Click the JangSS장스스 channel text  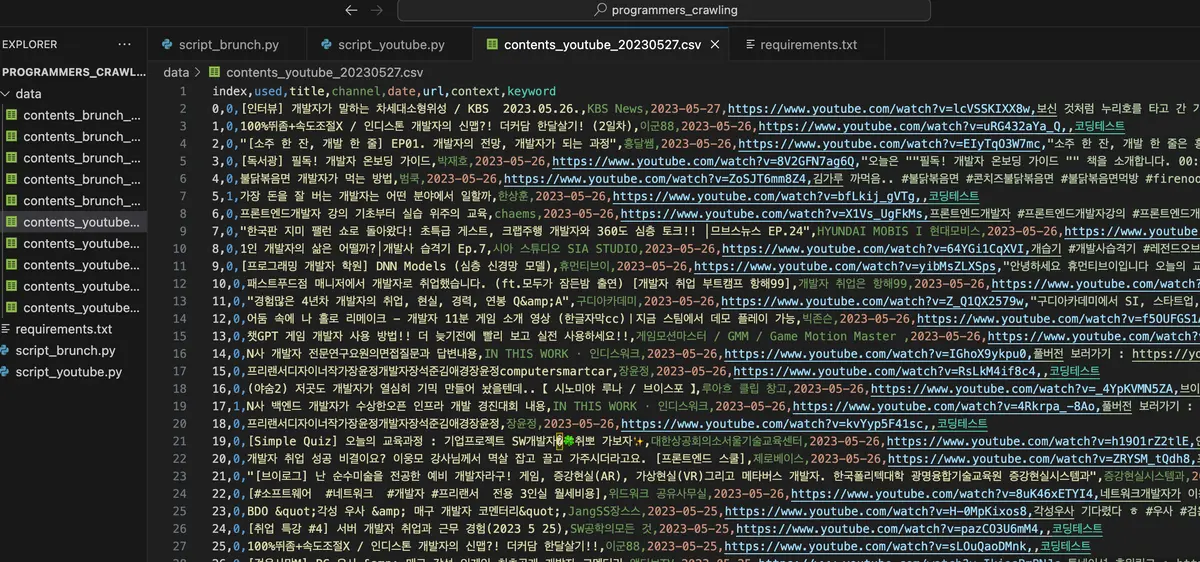point(602,512)
